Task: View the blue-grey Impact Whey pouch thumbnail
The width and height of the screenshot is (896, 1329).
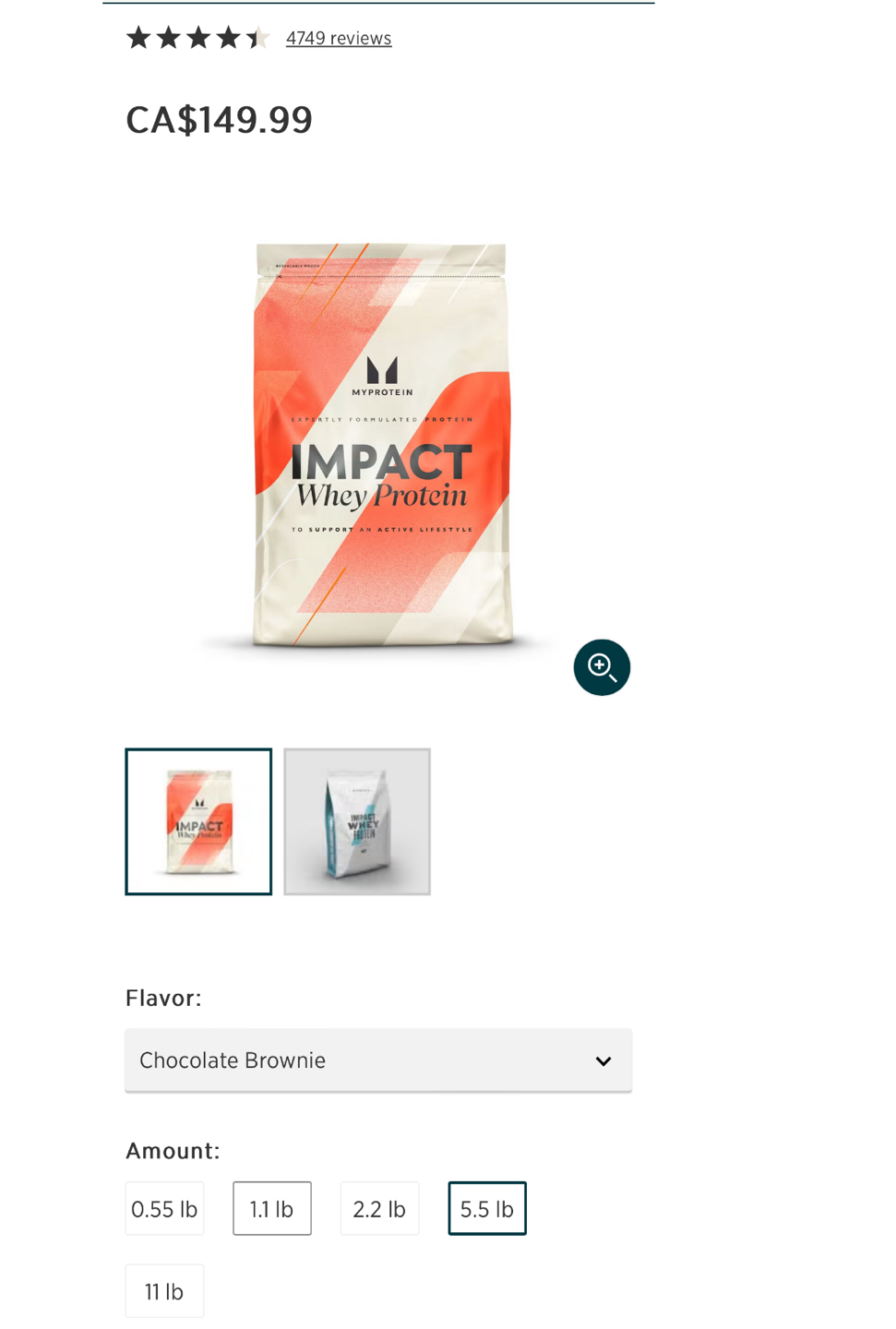Action: [x=357, y=821]
